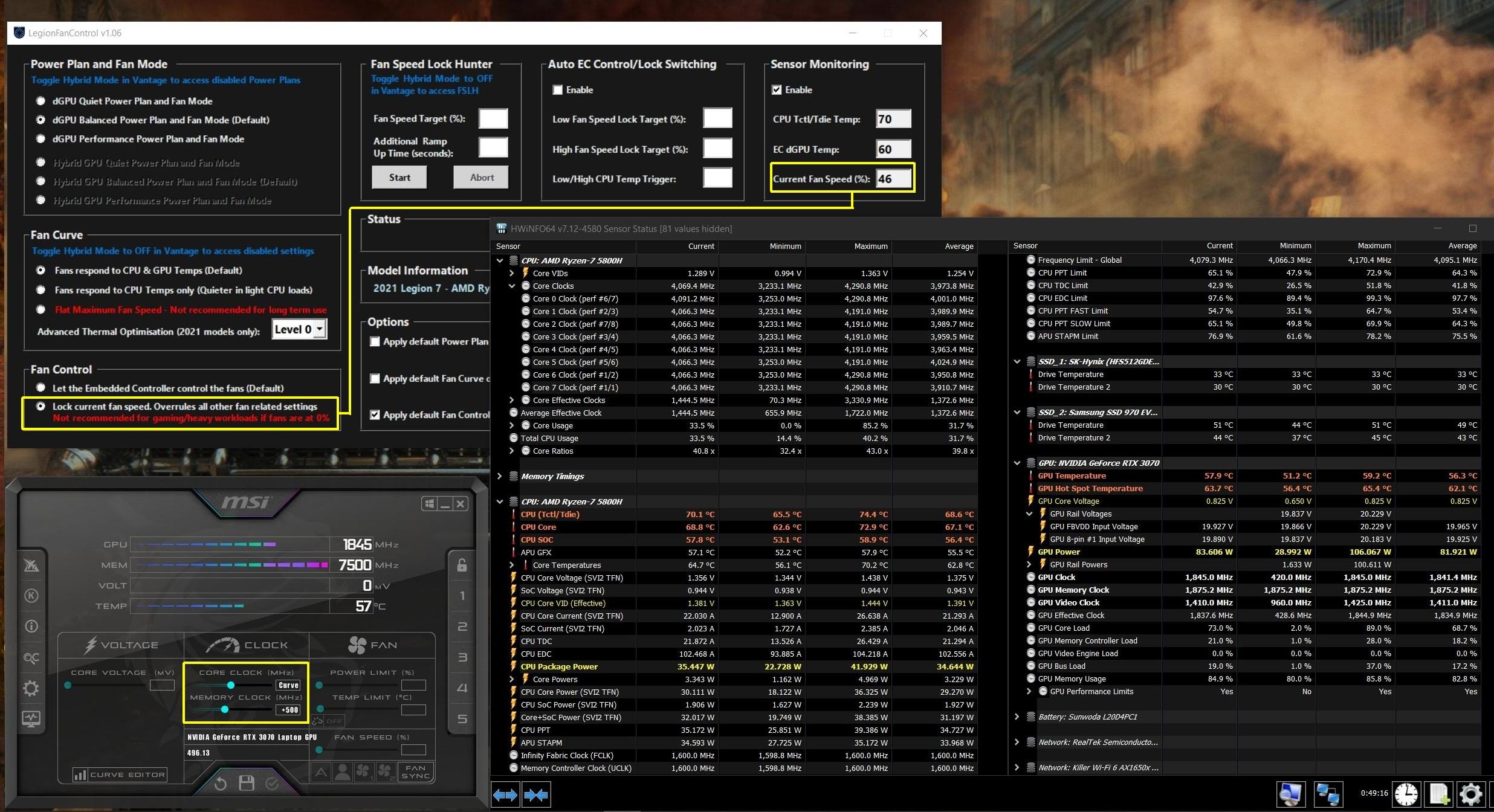Open MSI Afterburner Kombustor stress test icon
The height and width of the screenshot is (812, 1494).
(31, 596)
